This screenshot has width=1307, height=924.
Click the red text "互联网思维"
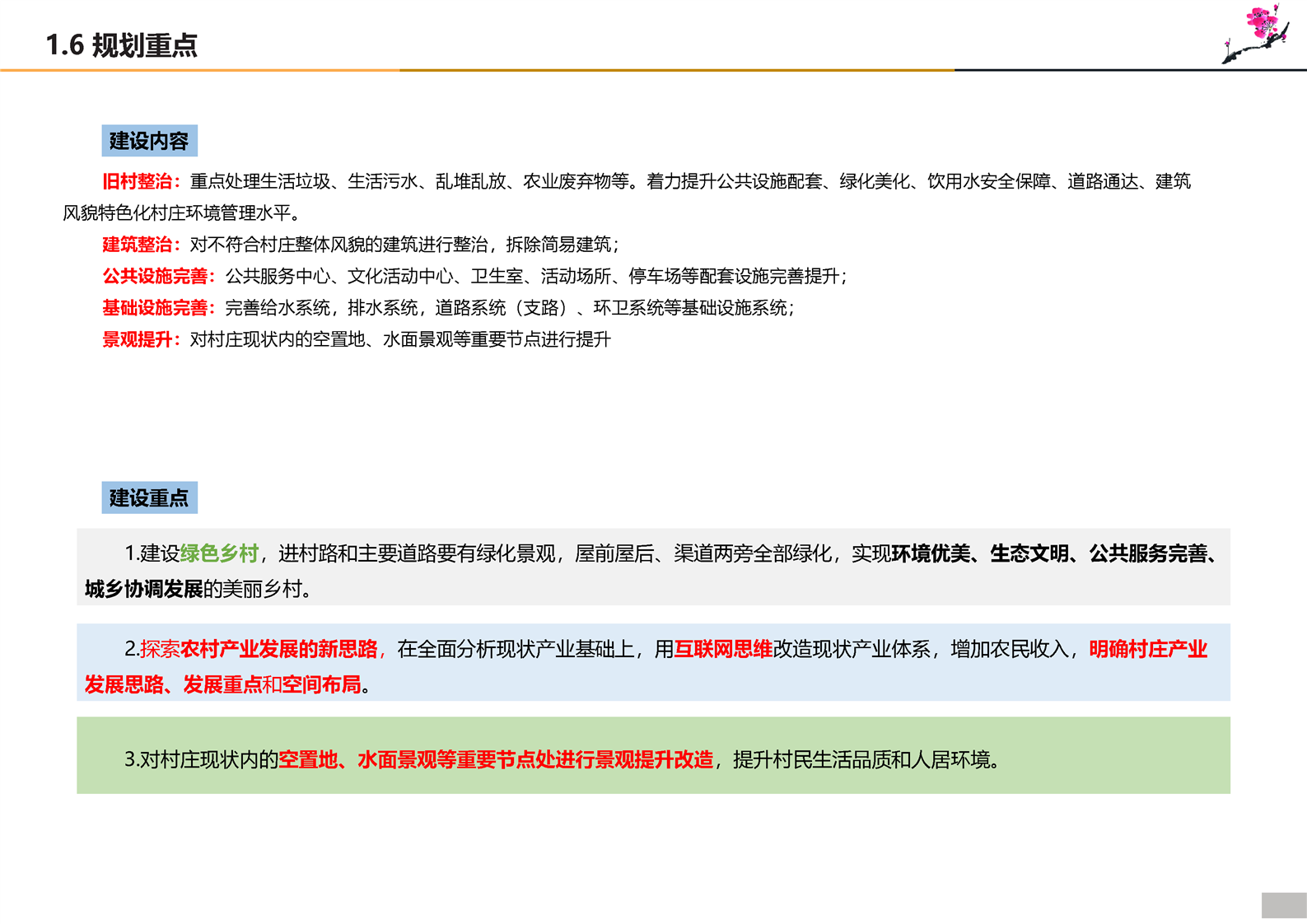[723, 649]
